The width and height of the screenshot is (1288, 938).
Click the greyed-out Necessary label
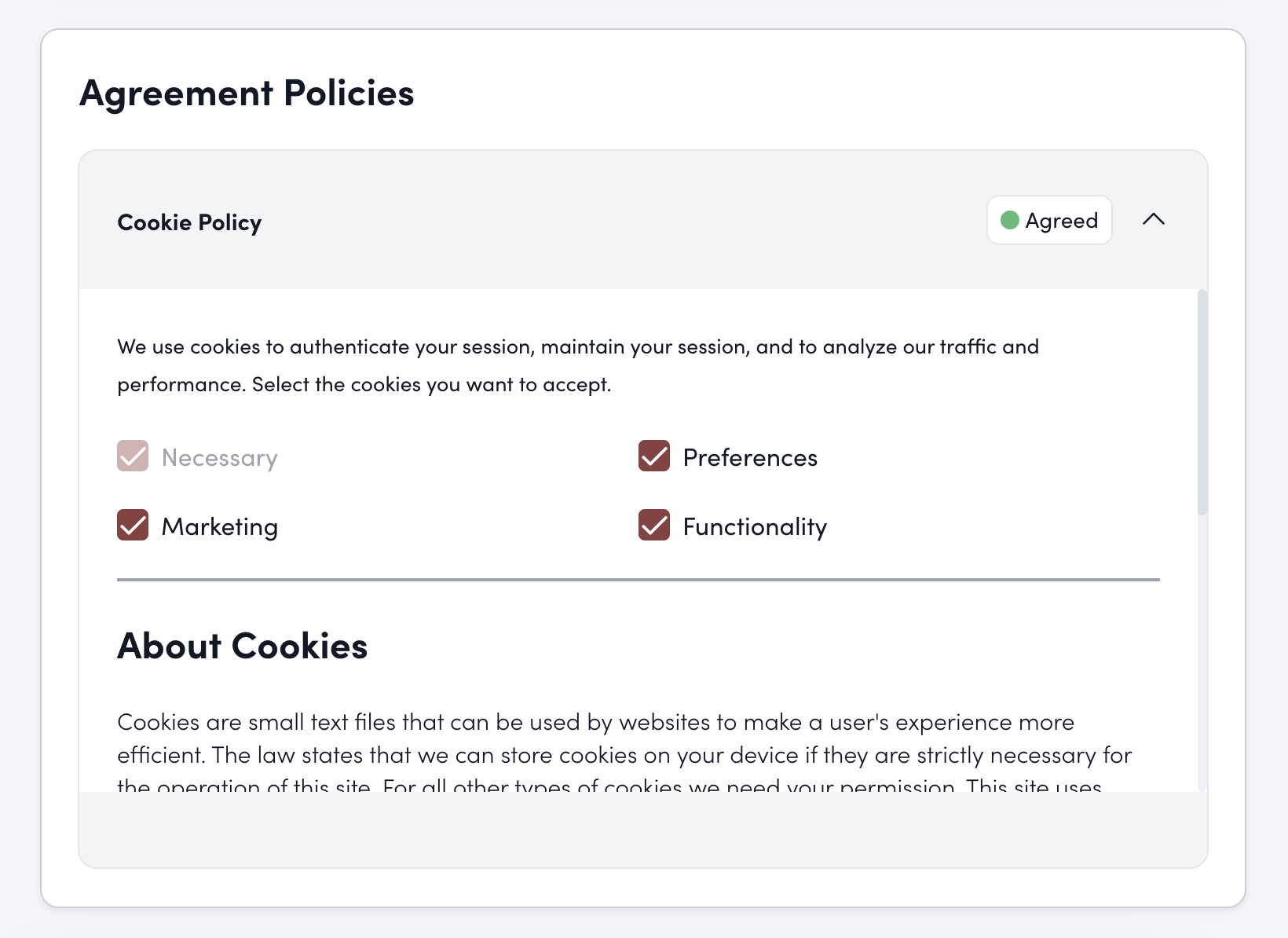pos(220,458)
